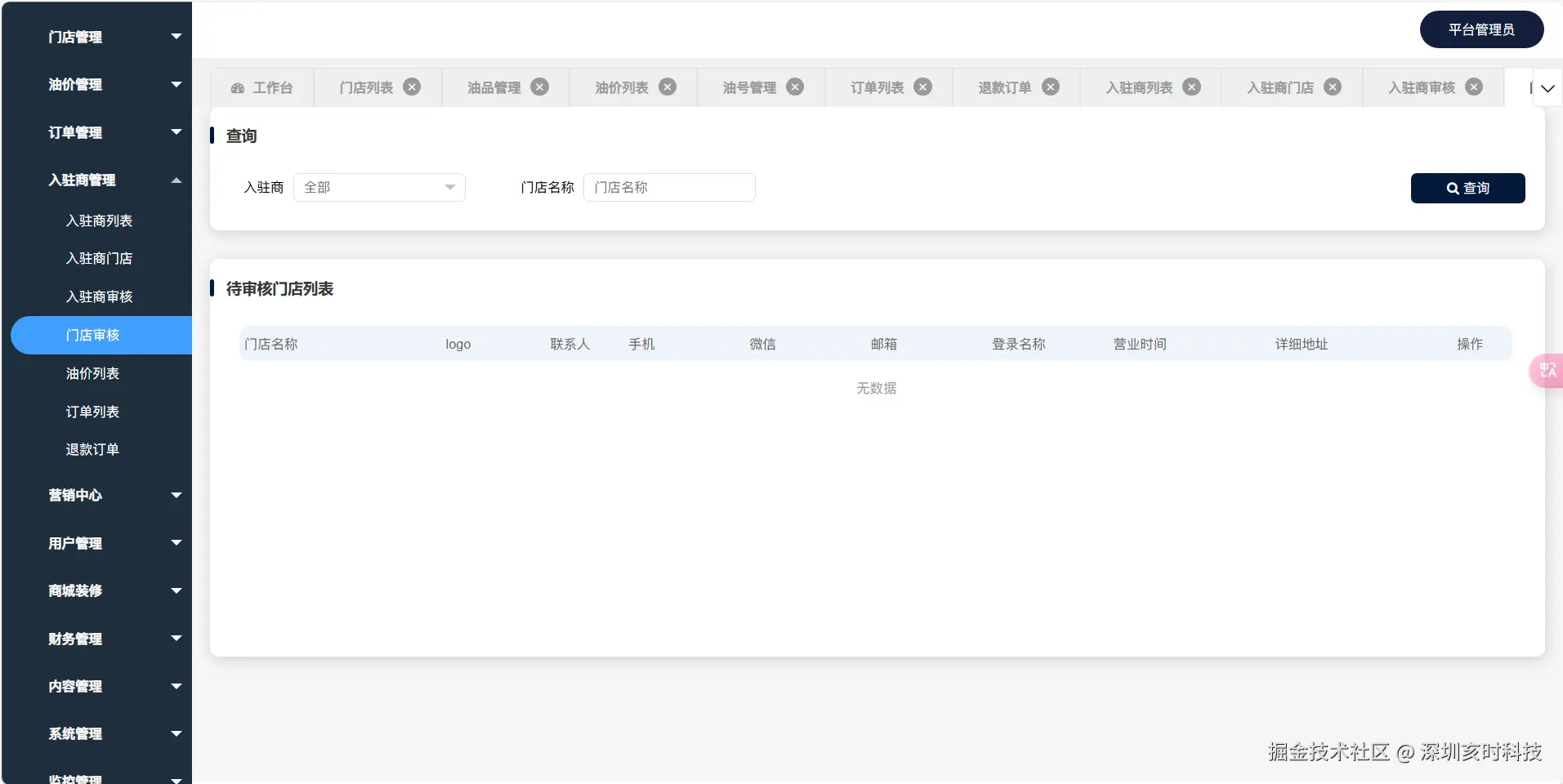
Task: Collapse the 入驻商管理 sidebar menu
Action: click(96, 180)
